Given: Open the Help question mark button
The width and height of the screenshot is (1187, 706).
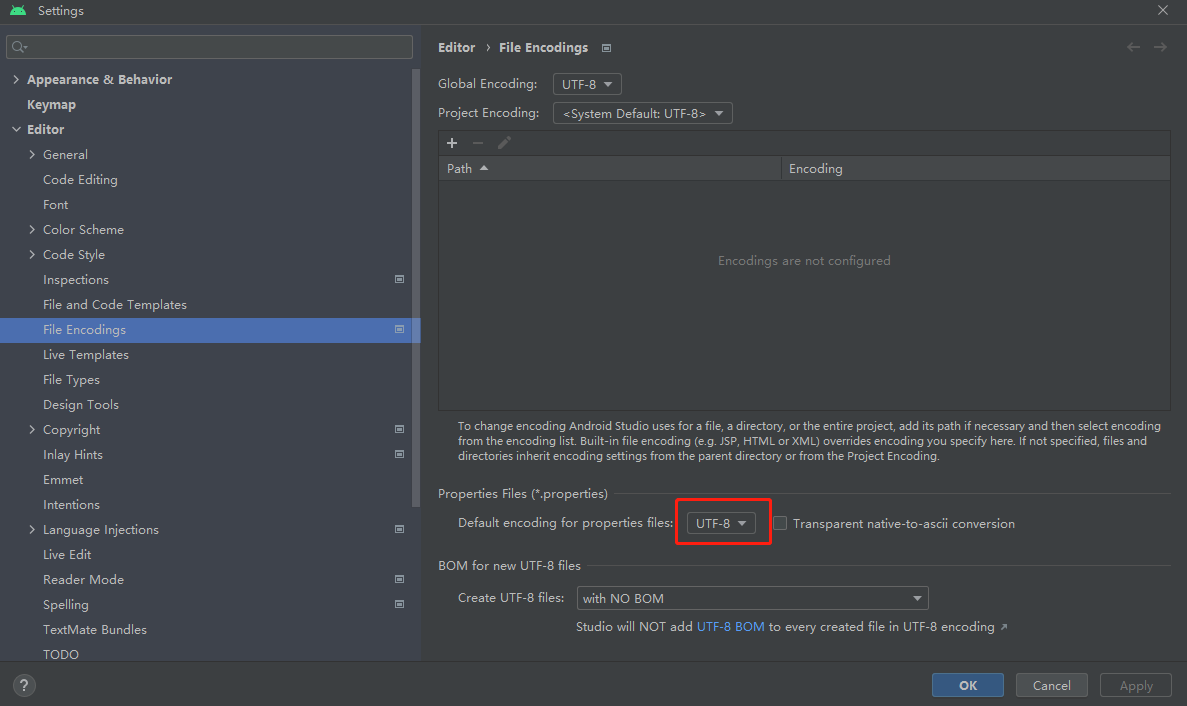Looking at the screenshot, I should [24, 686].
